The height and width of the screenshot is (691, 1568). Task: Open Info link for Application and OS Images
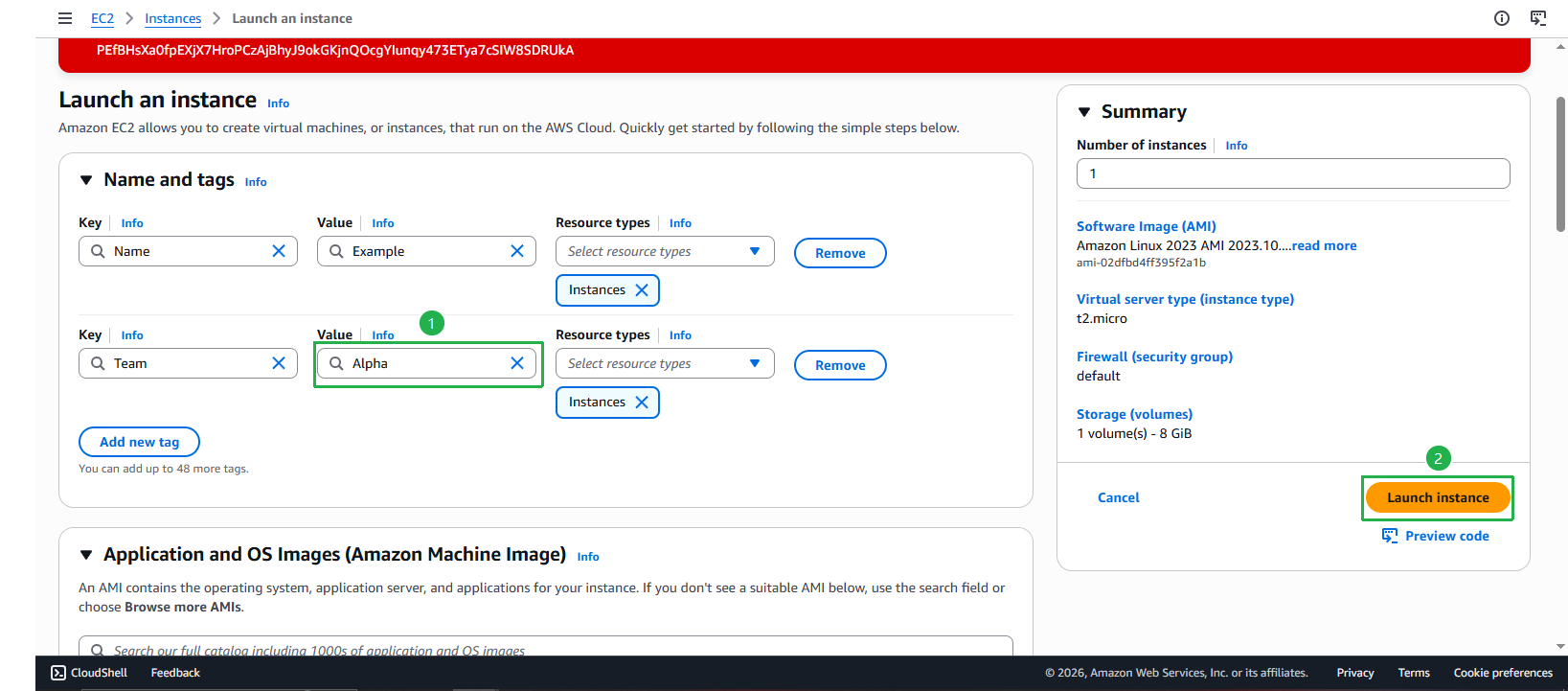588,557
